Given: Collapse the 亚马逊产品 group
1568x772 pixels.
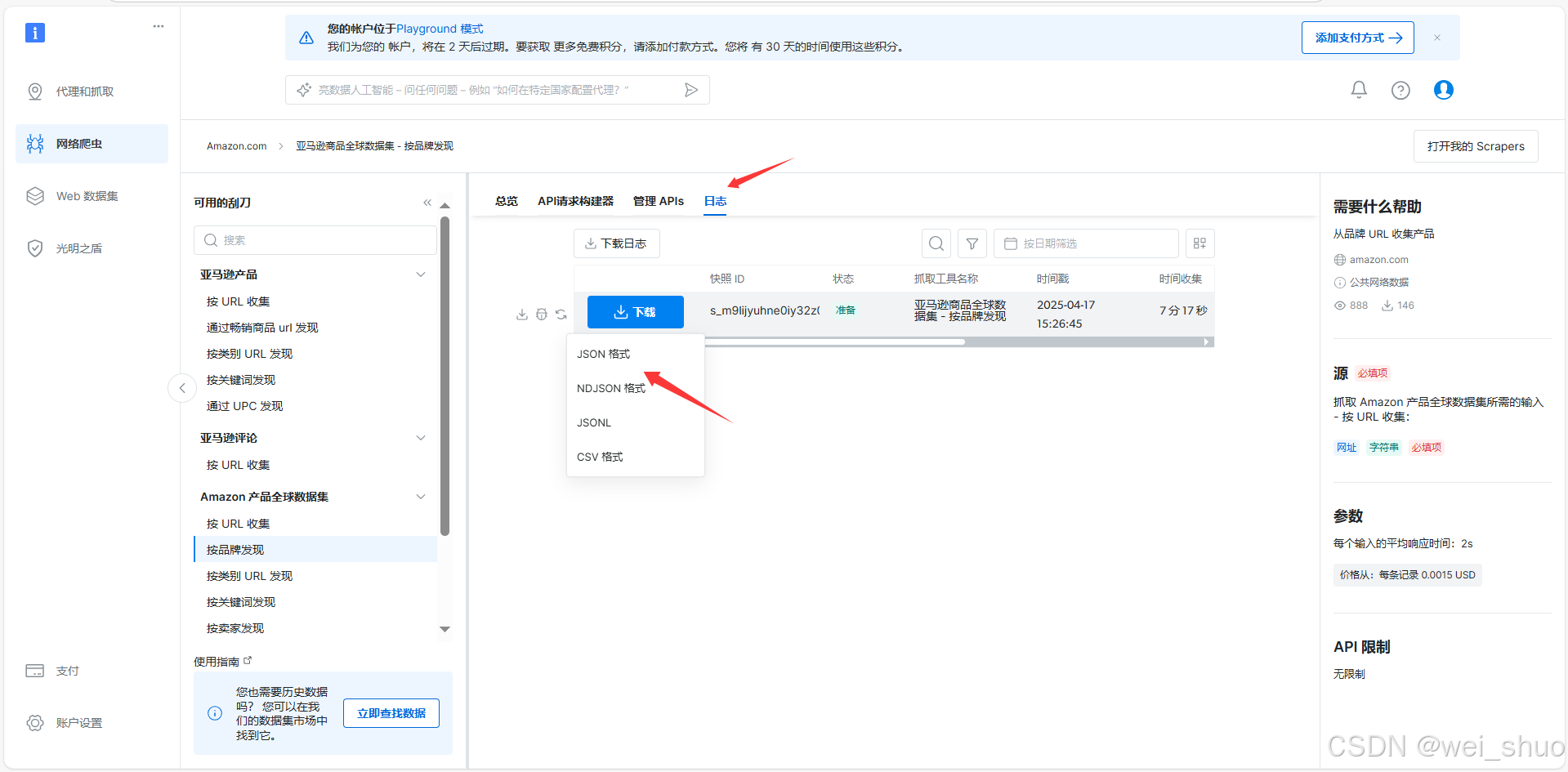Looking at the screenshot, I should click(x=421, y=274).
